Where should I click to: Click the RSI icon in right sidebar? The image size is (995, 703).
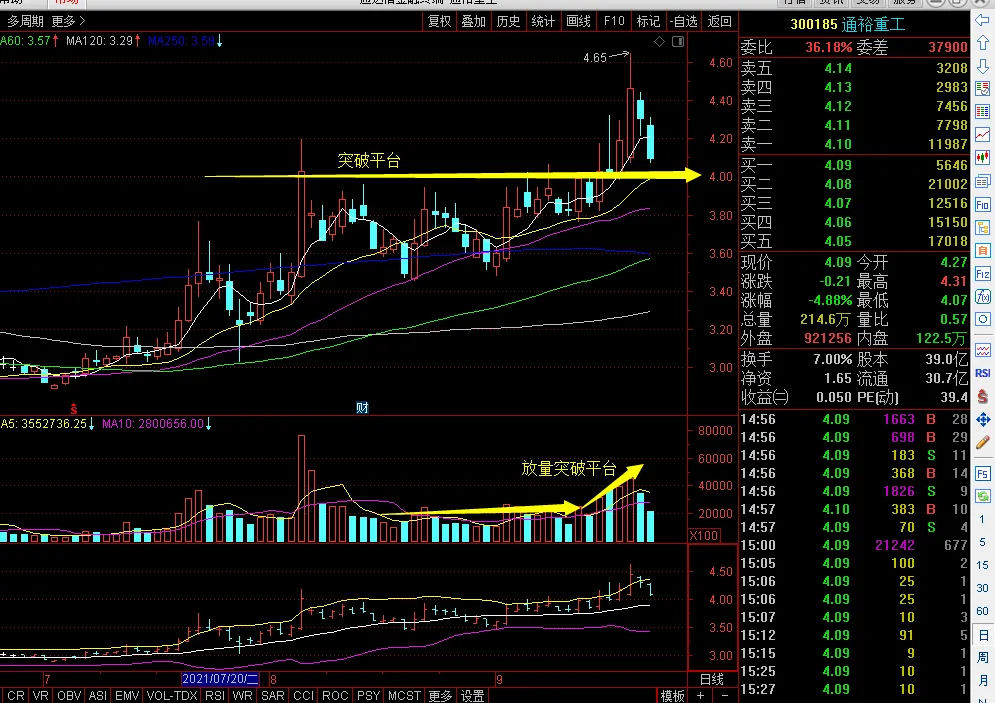pyautogui.click(x=982, y=373)
